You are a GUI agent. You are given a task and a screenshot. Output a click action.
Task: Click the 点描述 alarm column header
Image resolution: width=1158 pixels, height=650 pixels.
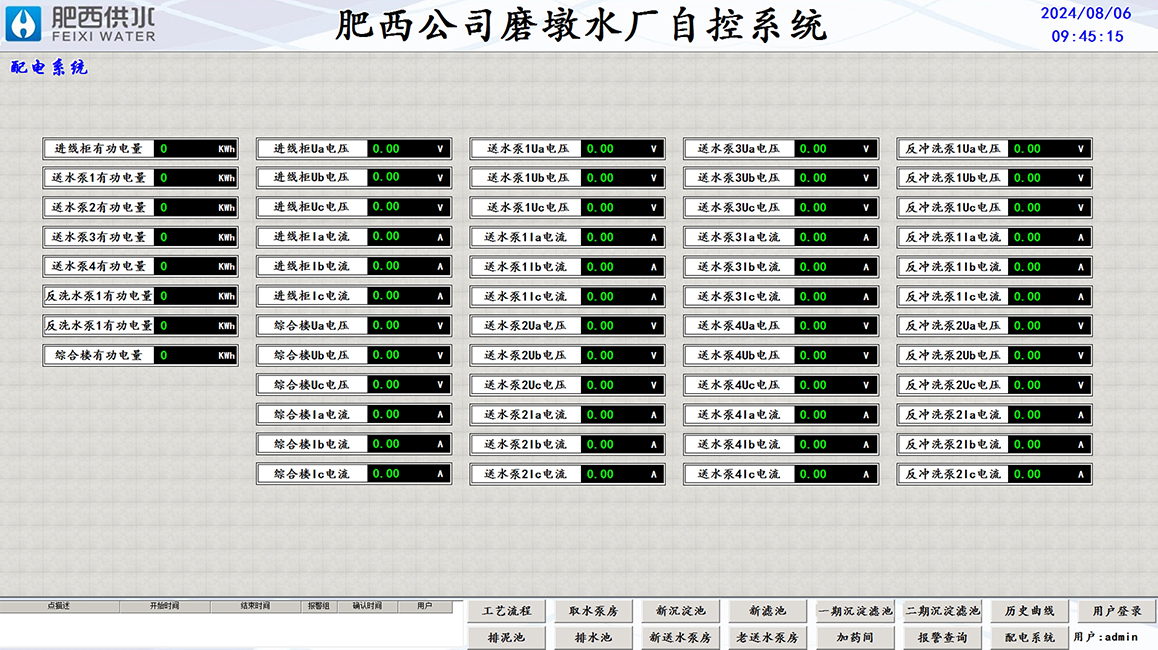point(59,606)
